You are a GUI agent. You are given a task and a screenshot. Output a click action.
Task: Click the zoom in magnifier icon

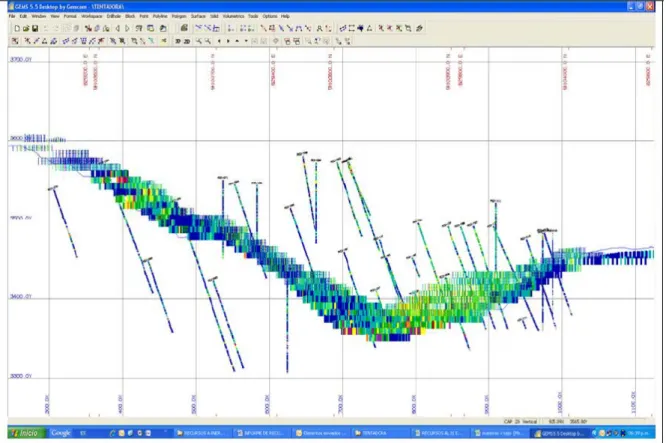[199, 41]
